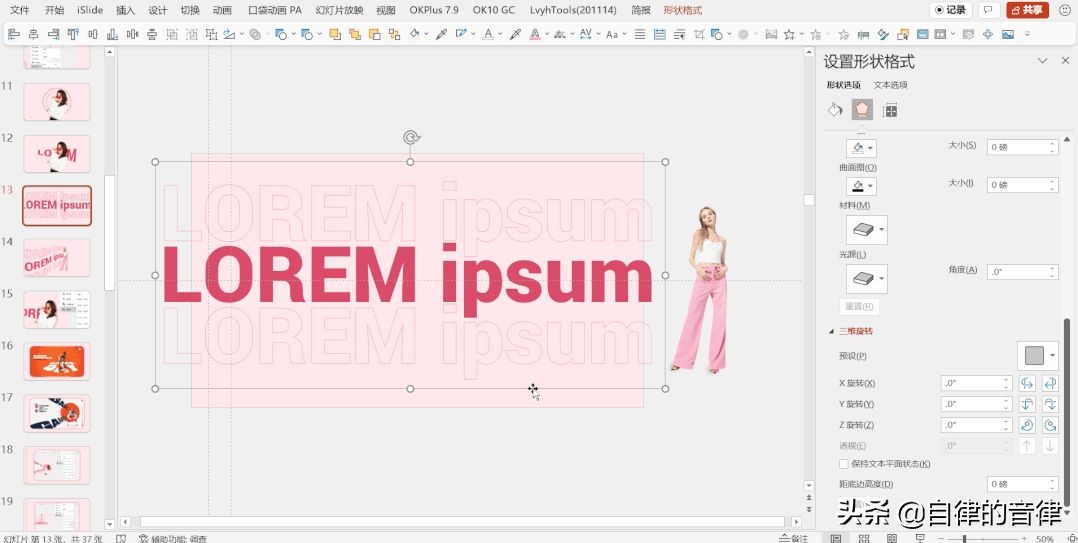
Task: Open the iSlide tab
Action: point(89,10)
